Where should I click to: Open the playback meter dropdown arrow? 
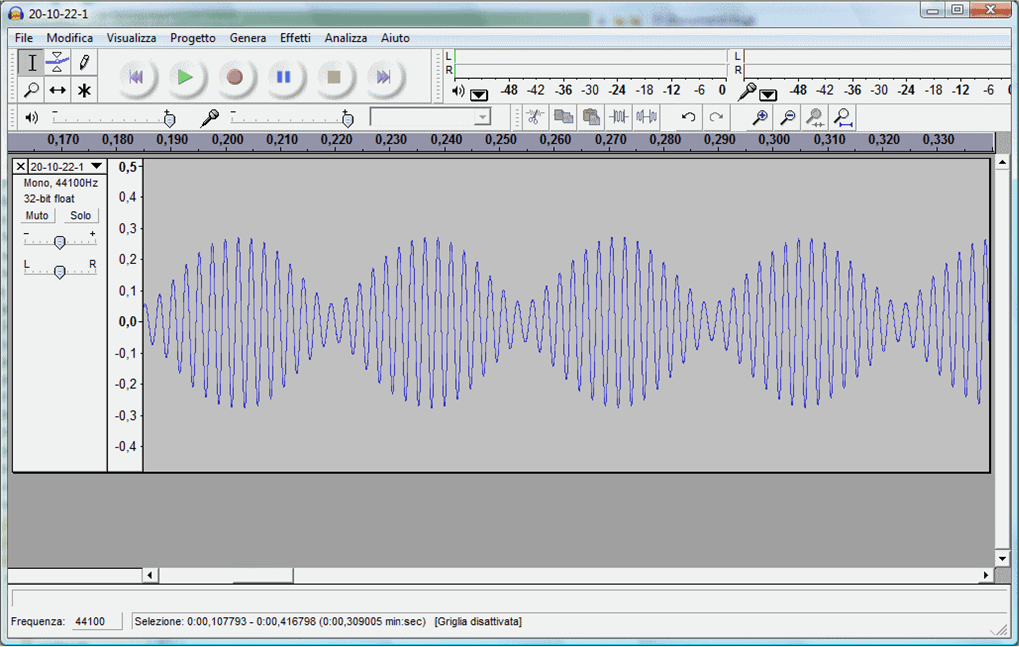click(x=479, y=95)
